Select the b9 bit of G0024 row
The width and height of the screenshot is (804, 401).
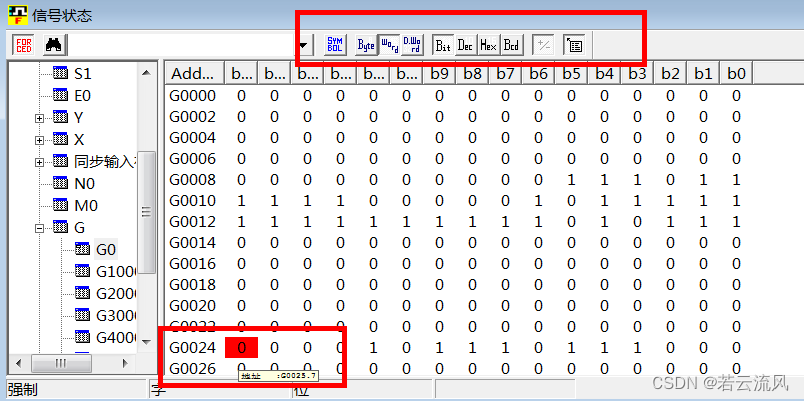(439, 348)
